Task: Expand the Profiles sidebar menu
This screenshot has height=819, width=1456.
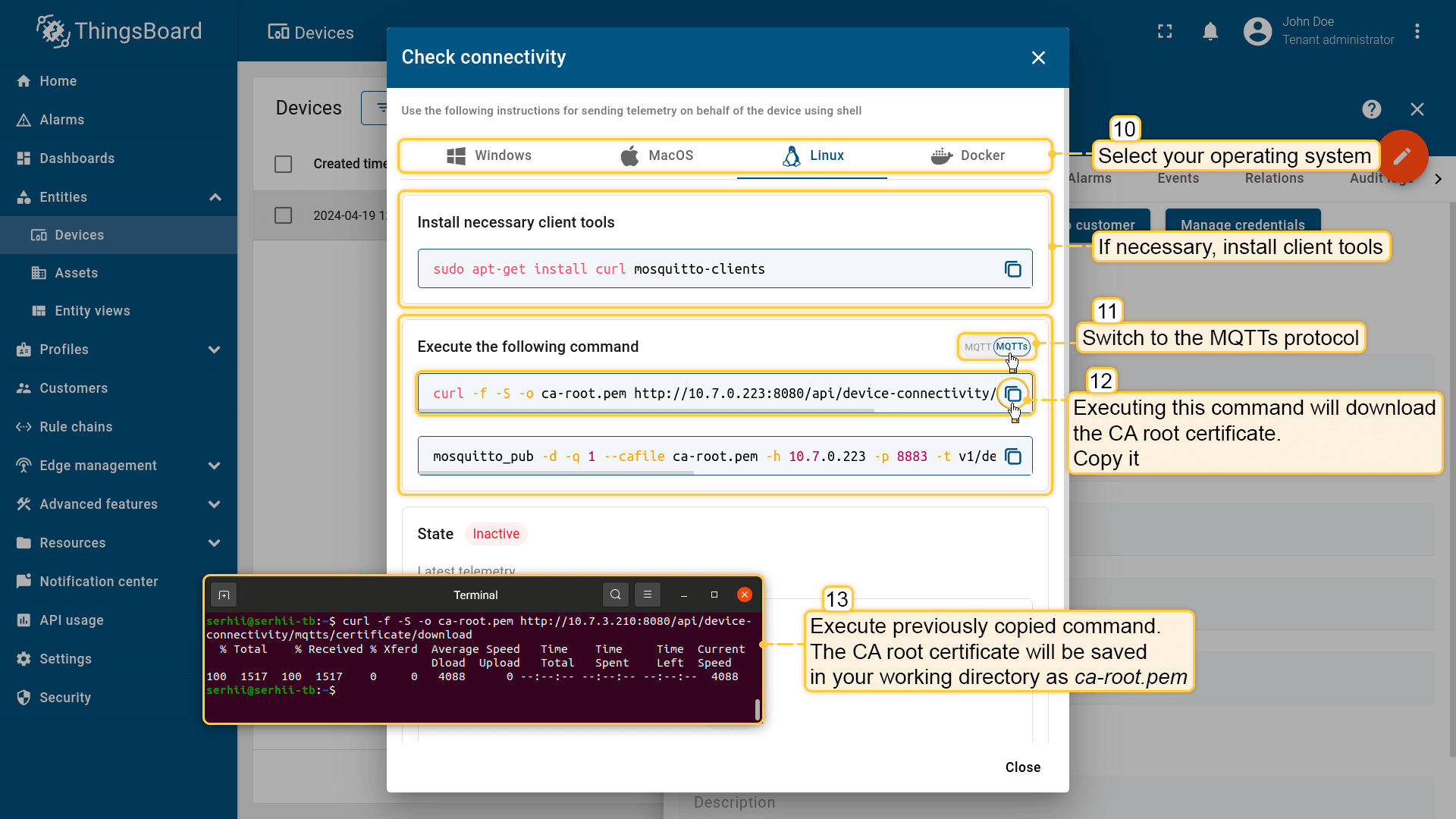Action: pos(215,350)
